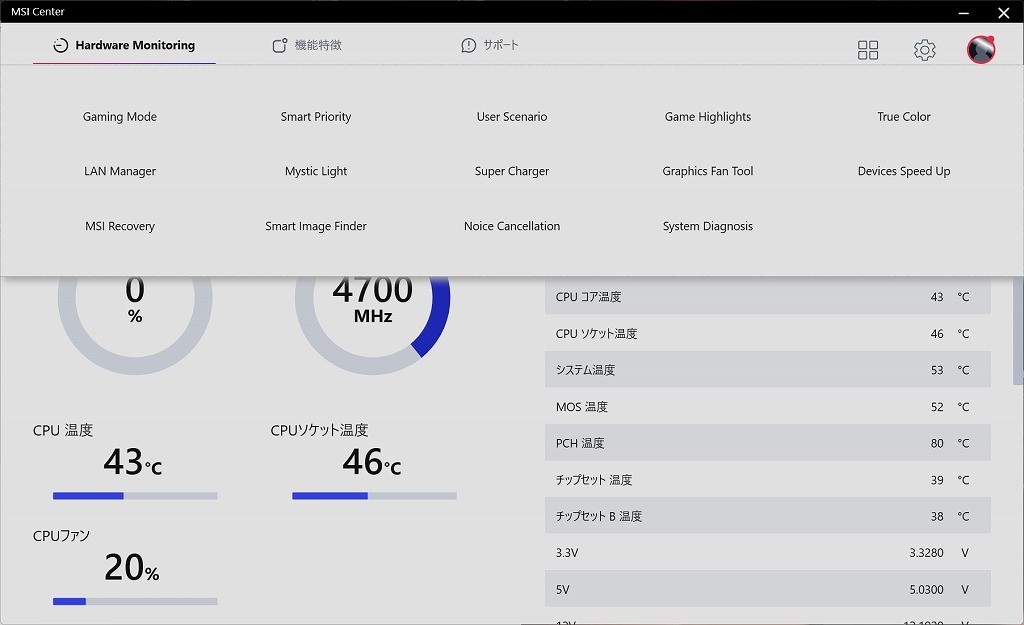Click the 20% CPU fan value
This screenshot has height=625, width=1024.
pos(132,567)
